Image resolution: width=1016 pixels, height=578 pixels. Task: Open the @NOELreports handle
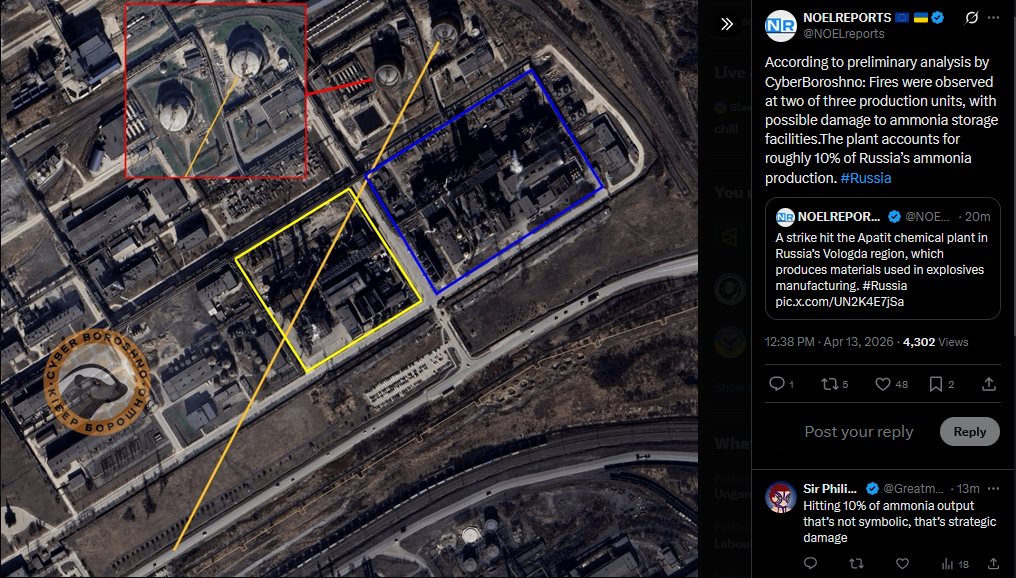pos(844,34)
